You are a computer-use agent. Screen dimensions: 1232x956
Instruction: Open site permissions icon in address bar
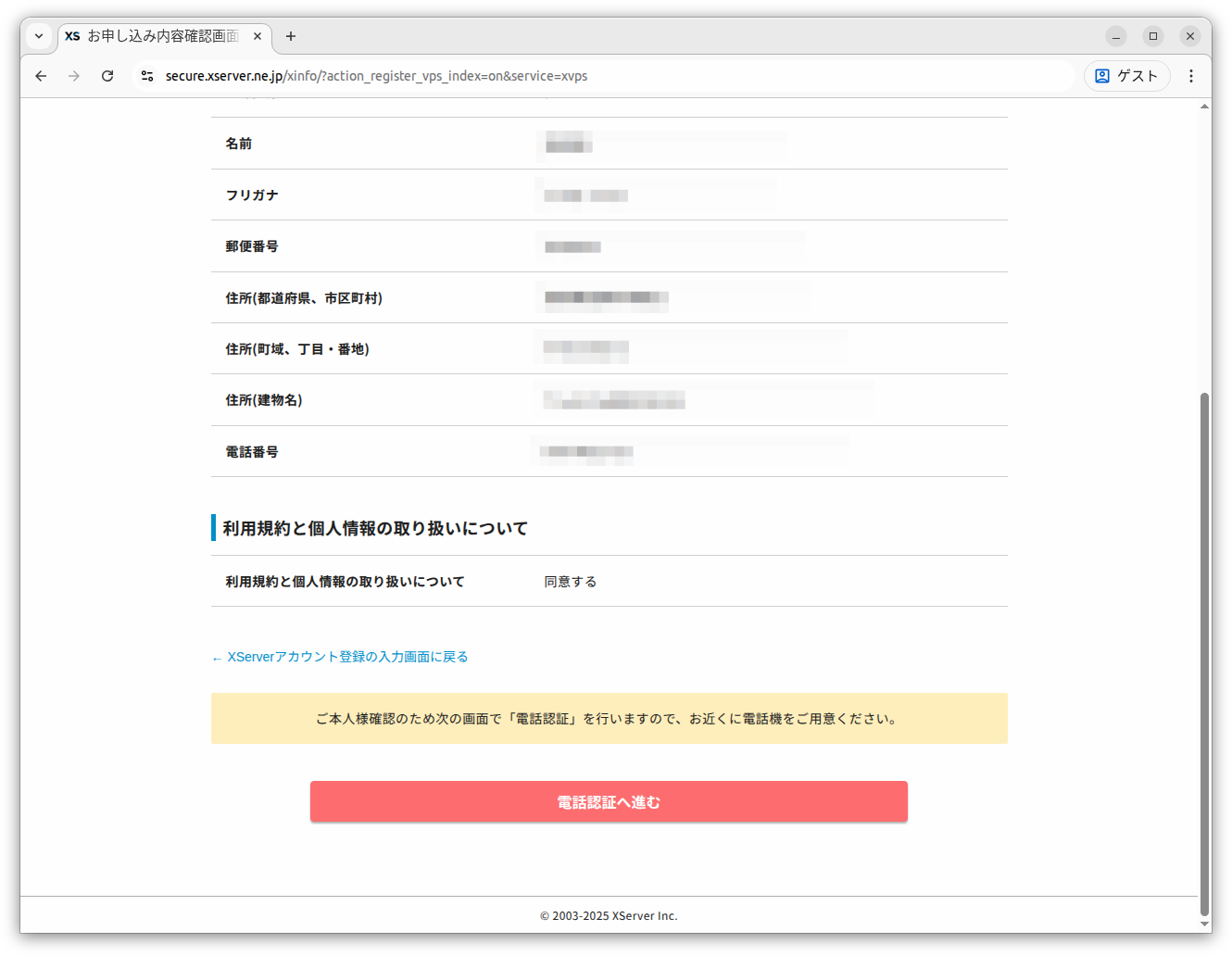147,76
